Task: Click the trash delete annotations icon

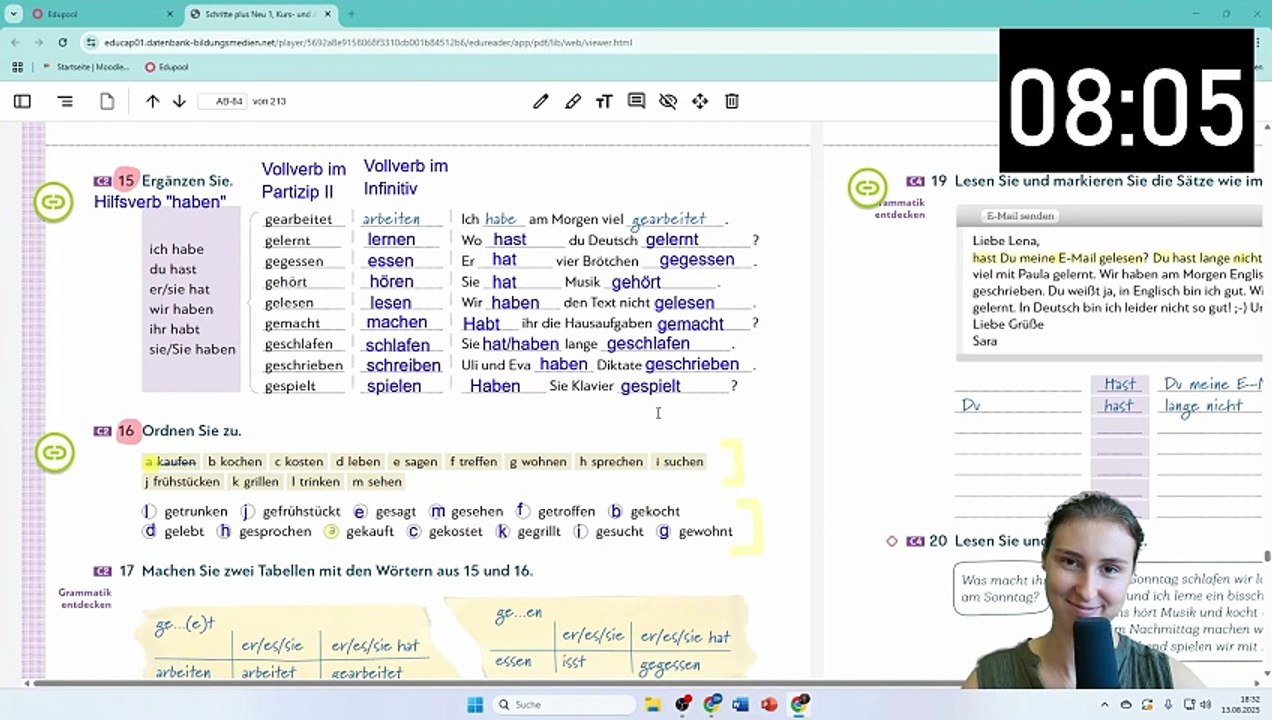Action: click(732, 101)
